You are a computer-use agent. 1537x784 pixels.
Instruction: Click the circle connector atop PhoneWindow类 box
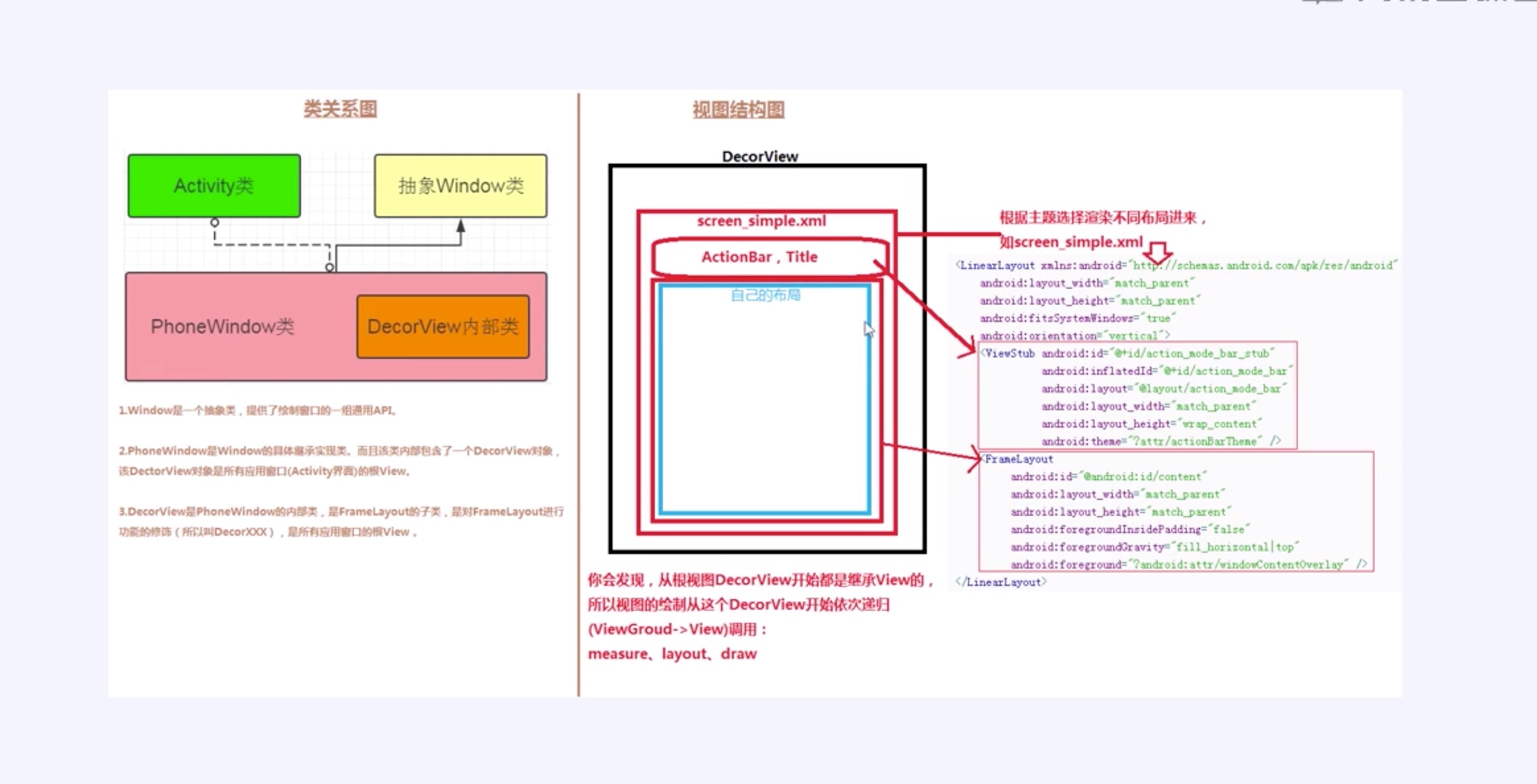329,268
